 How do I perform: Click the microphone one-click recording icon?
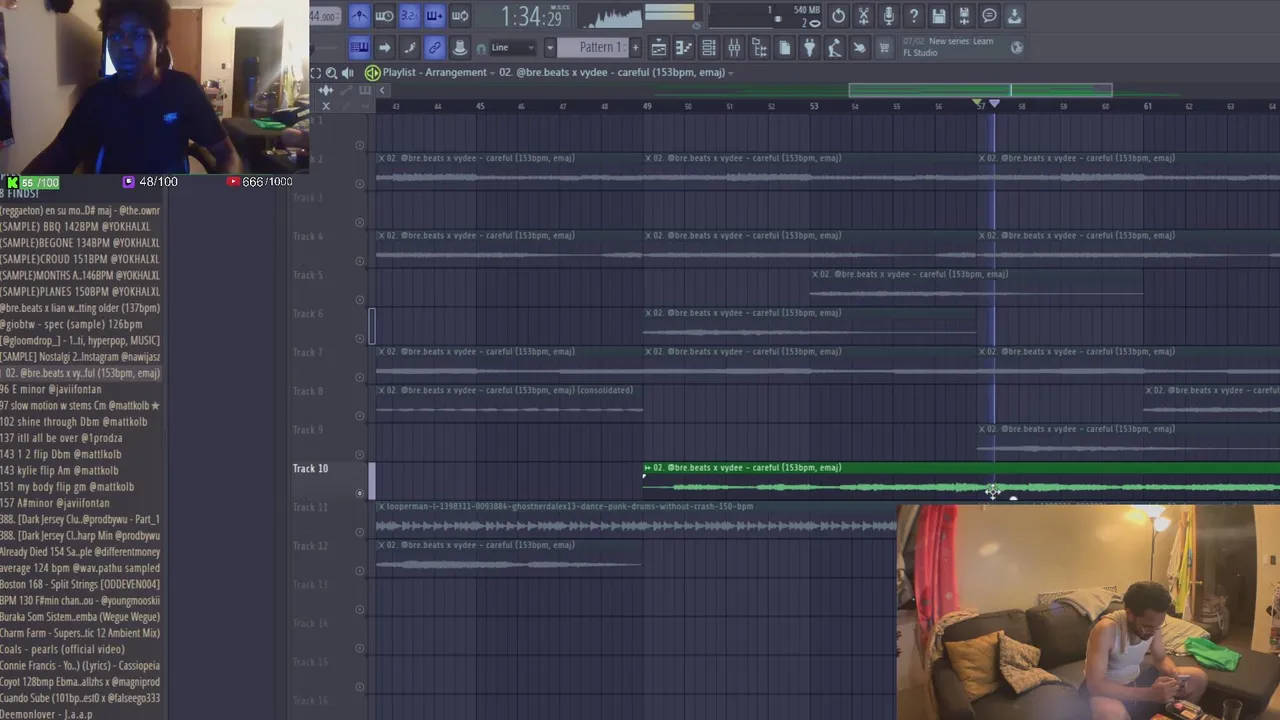[x=888, y=16]
